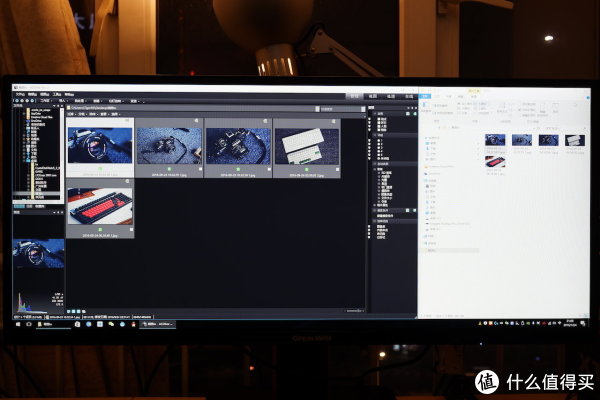
Task: Click the green icon in the 保存的搜索 header
Action: (414, 210)
